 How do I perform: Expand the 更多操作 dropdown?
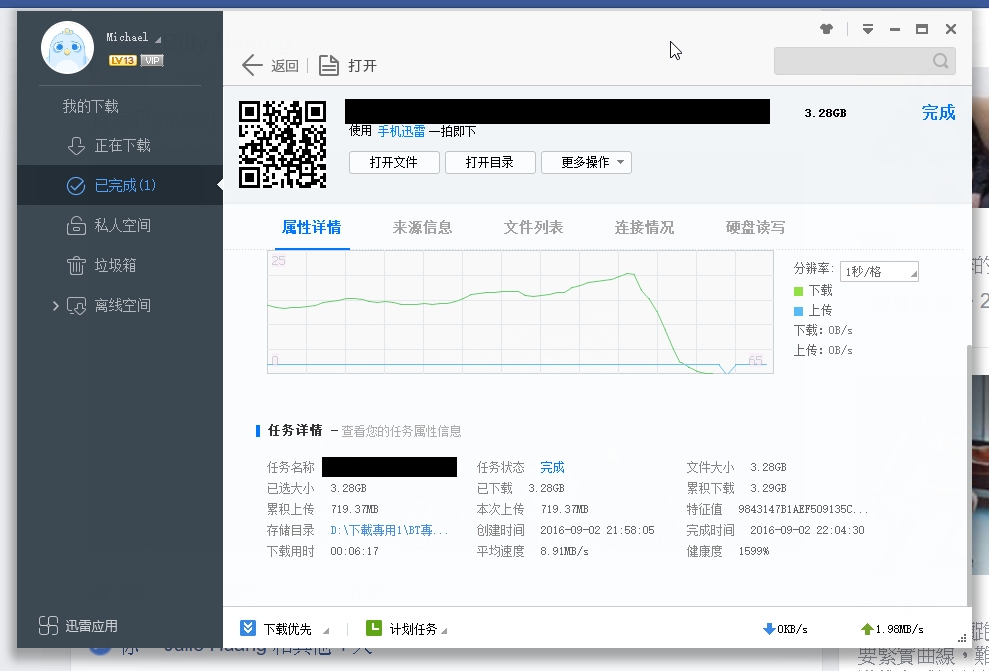pyautogui.click(x=586, y=163)
